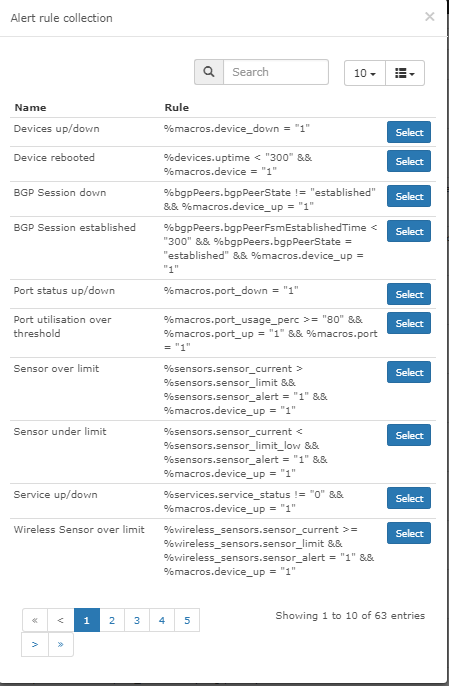
Task: Select the Port status up/down rule
Action: pyautogui.click(x=409, y=294)
